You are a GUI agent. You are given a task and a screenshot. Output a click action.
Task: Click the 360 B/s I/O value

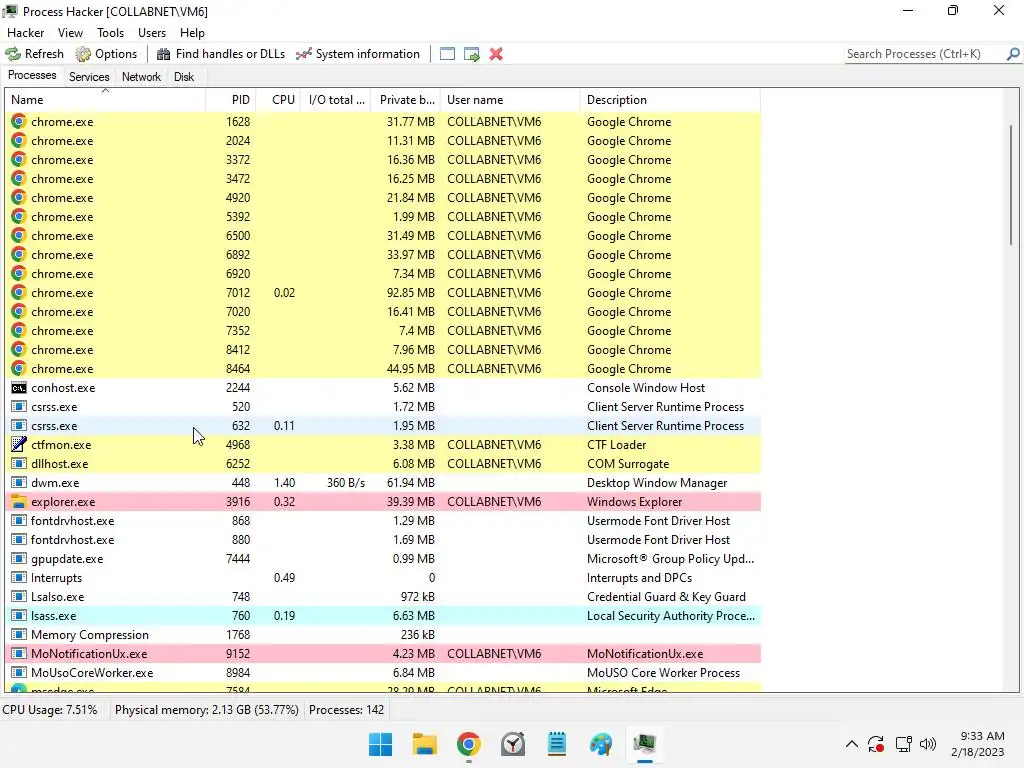click(346, 483)
